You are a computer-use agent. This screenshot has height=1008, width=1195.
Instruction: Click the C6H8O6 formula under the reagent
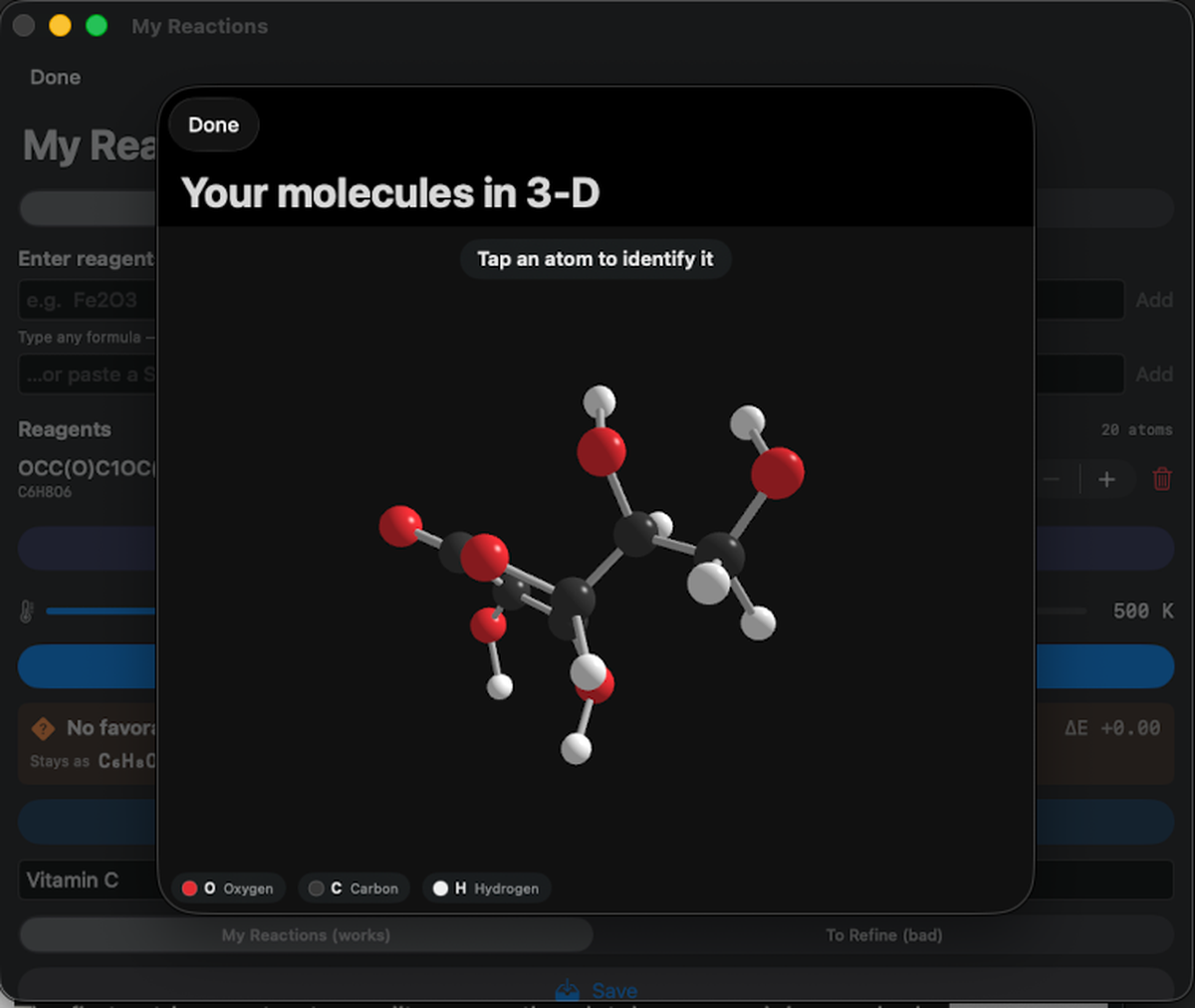[45, 492]
